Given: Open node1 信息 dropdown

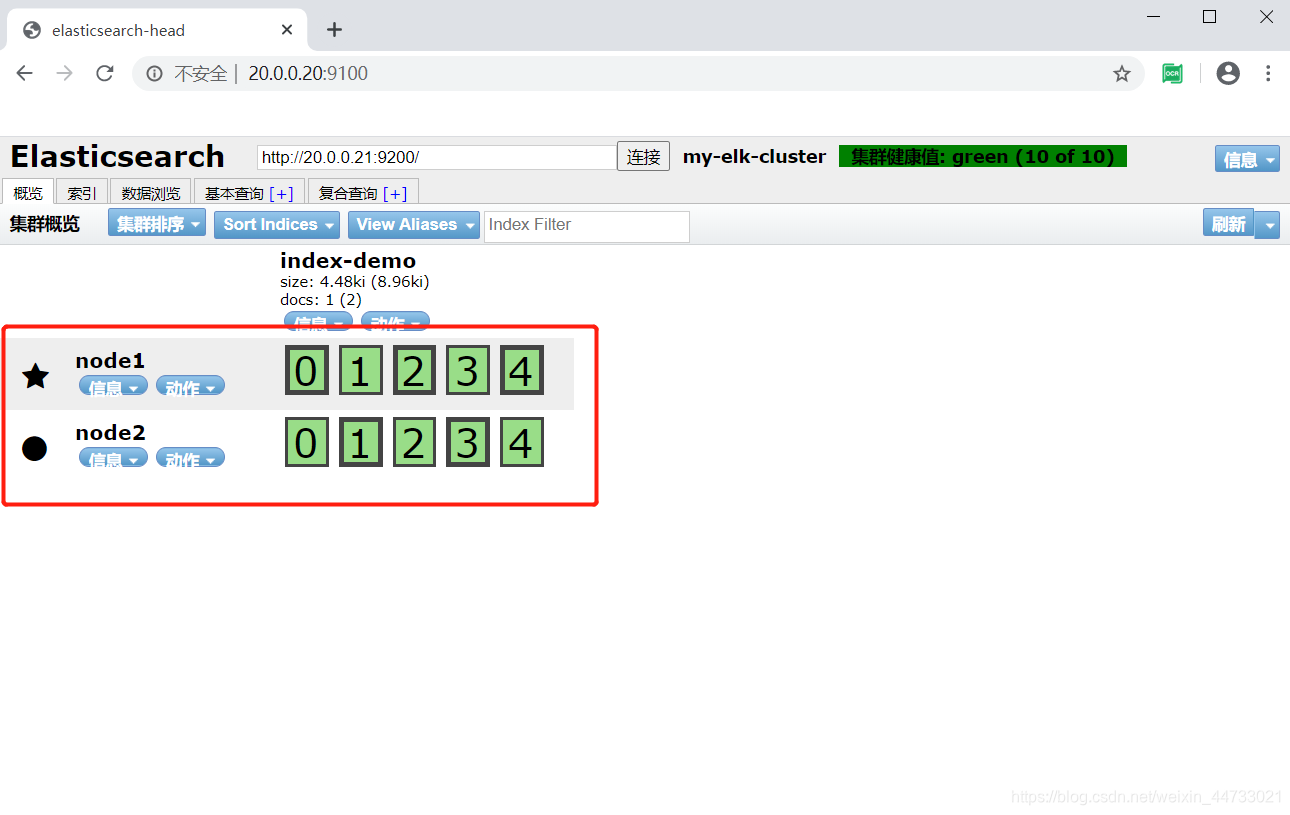Looking at the screenshot, I should pos(113,387).
